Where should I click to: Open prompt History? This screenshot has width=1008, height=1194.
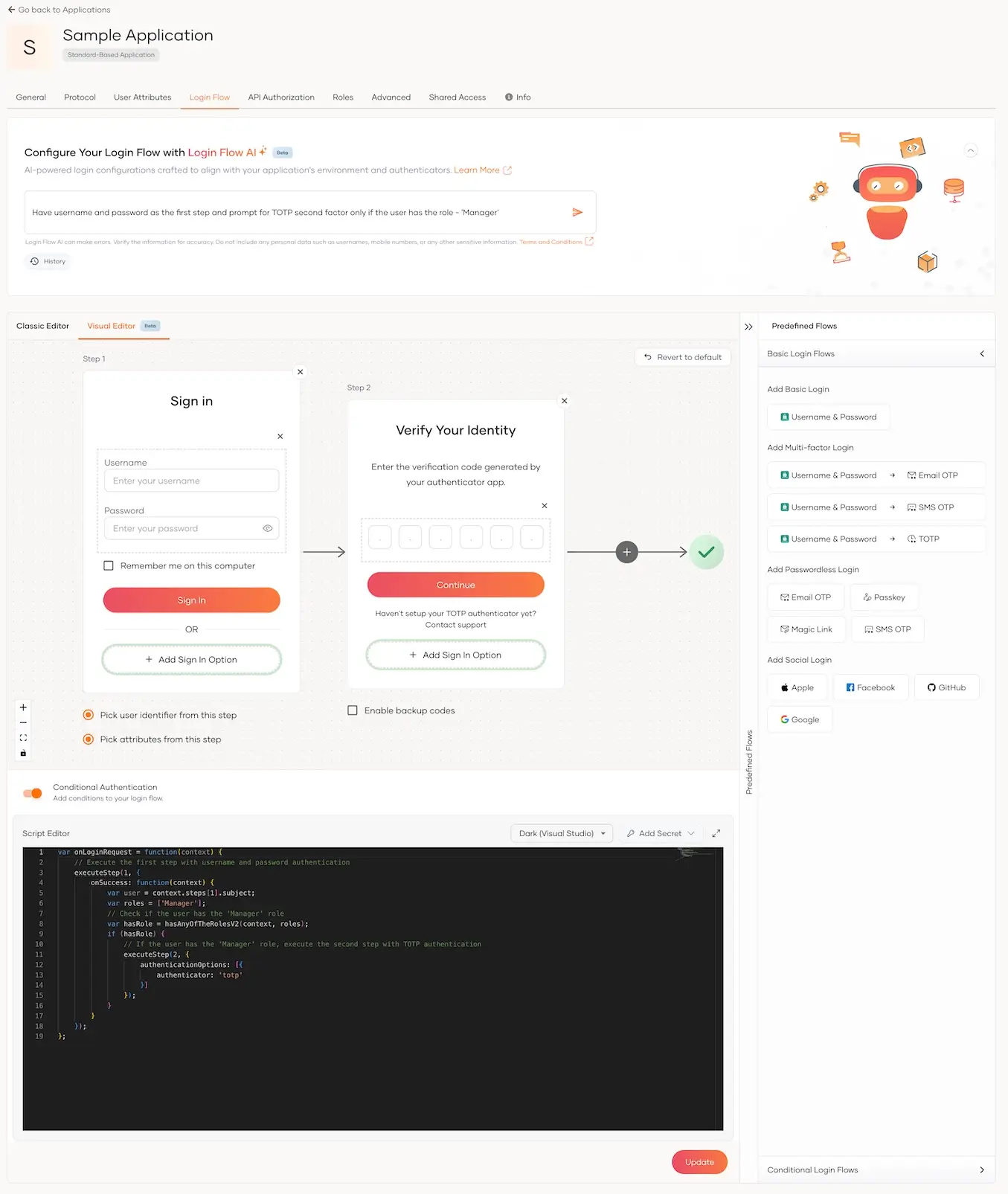click(48, 262)
